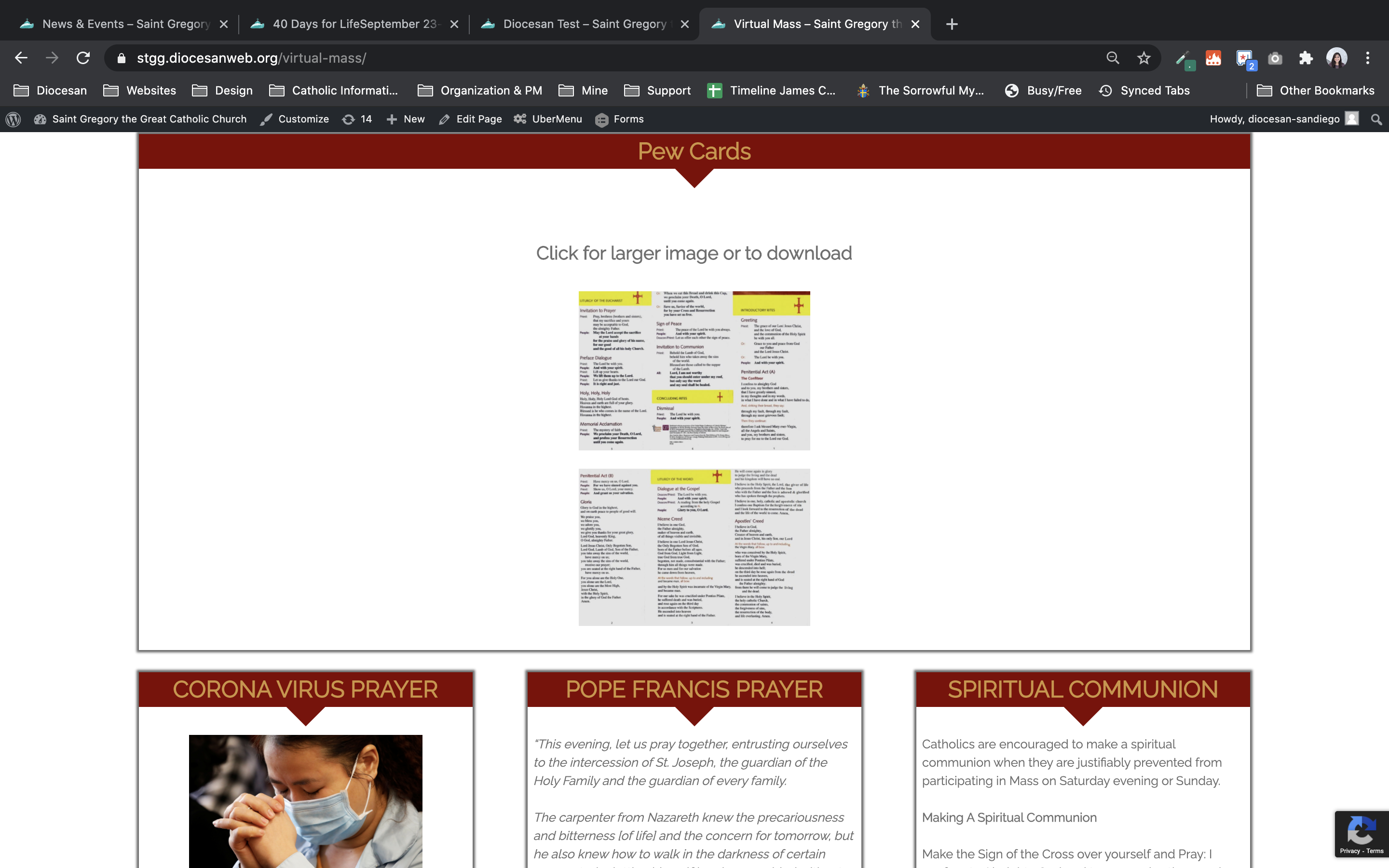This screenshot has width=1389, height=868.
Task: Expand the Catholic Information bookmark folder
Action: tap(333, 90)
